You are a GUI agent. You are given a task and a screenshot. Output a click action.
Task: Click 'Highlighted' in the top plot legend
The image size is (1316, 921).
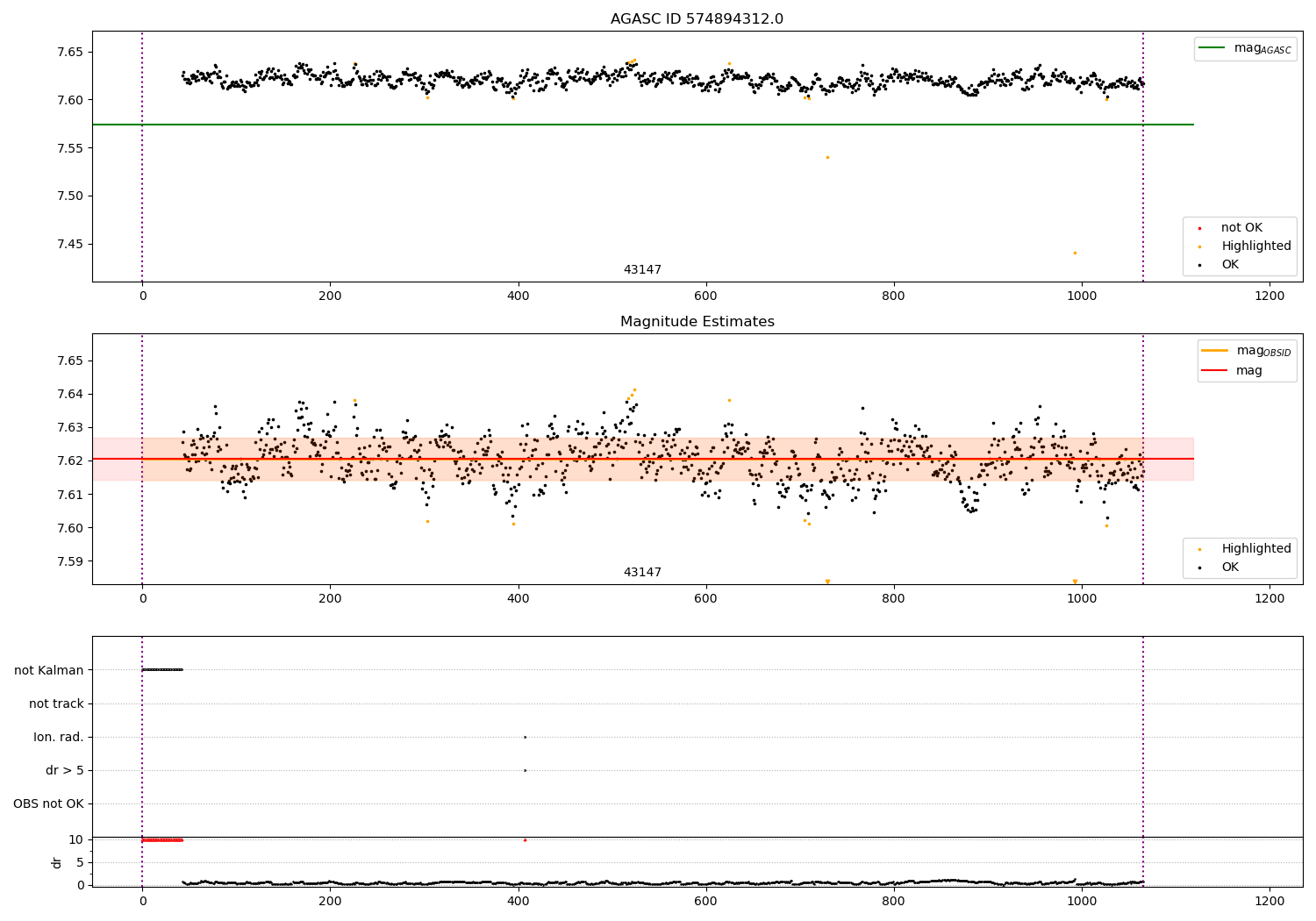coord(1256,246)
